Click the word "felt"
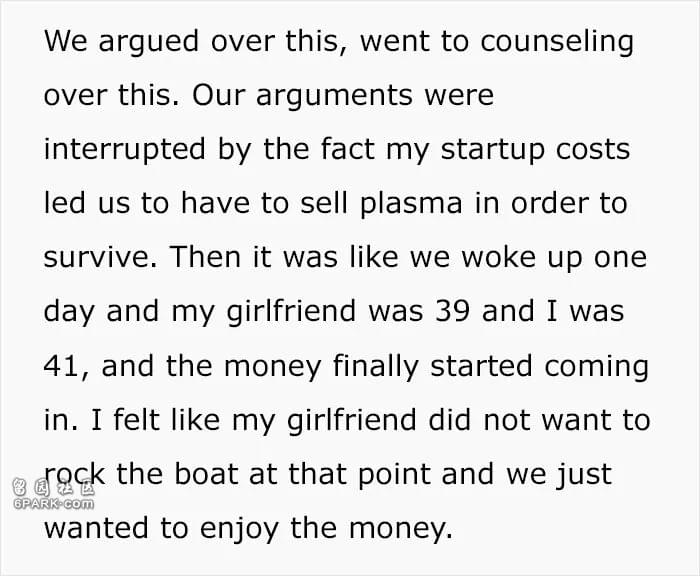This screenshot has width=700, height=576. [x=128, y=418]
